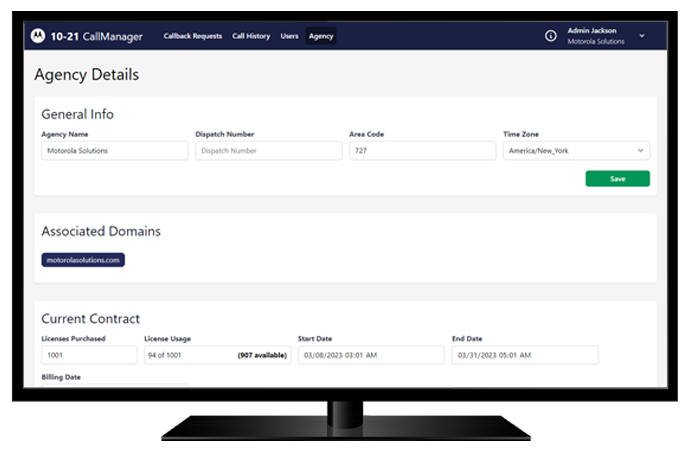Open the Start Date field
Viewport: 690px width, 450px height.
[370, 355]
